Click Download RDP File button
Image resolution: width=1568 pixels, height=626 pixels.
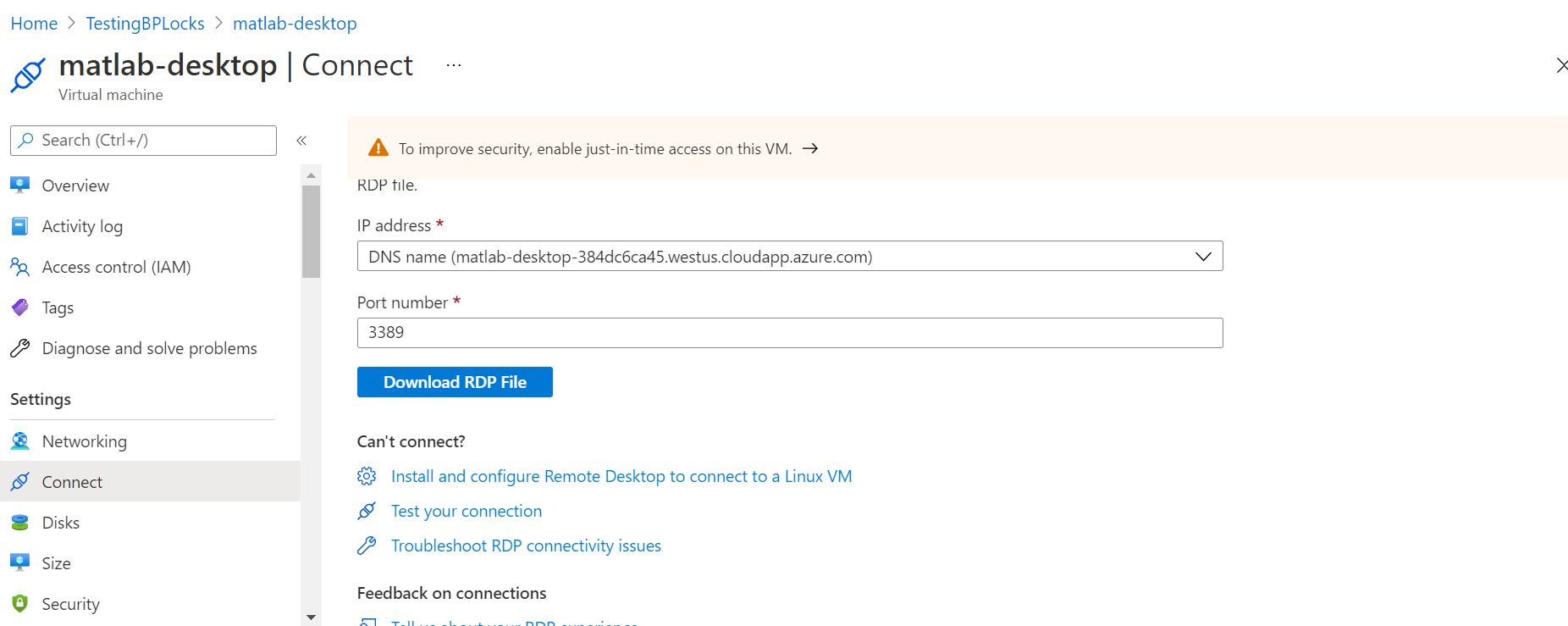pos(455,382)
